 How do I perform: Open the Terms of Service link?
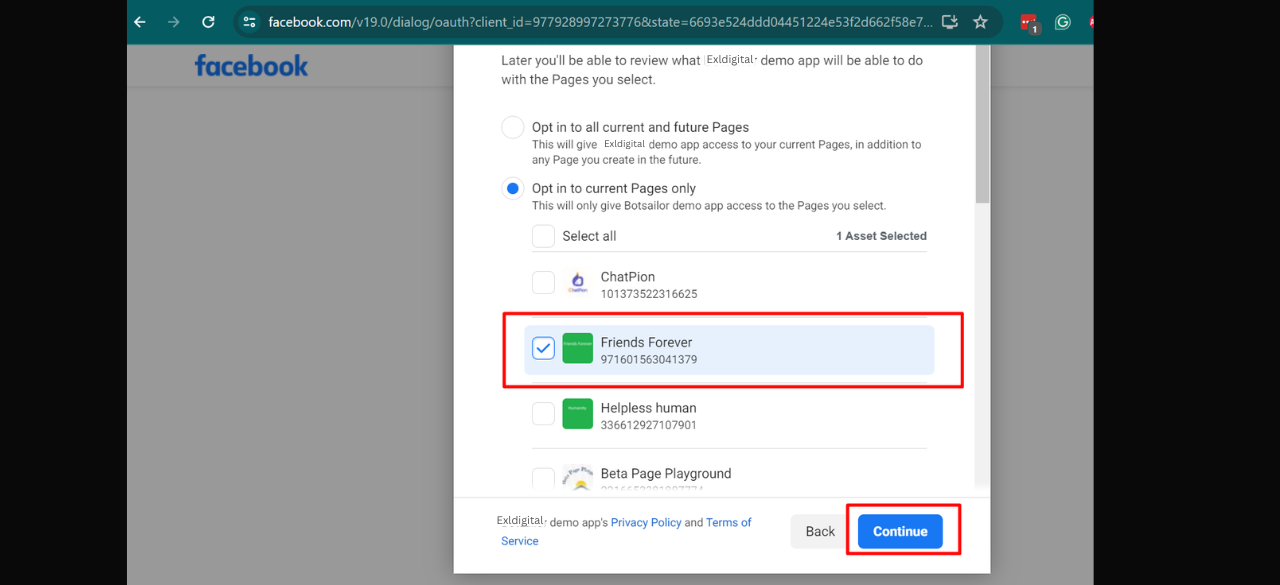626,531
